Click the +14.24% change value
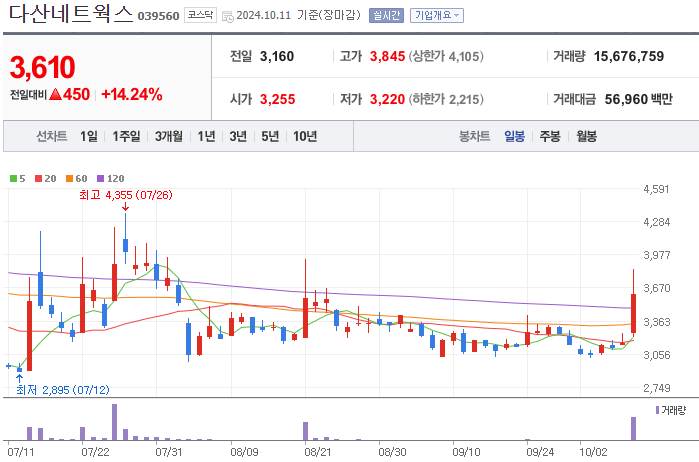This screenshot has height=462, width=699. click(132, 94)
